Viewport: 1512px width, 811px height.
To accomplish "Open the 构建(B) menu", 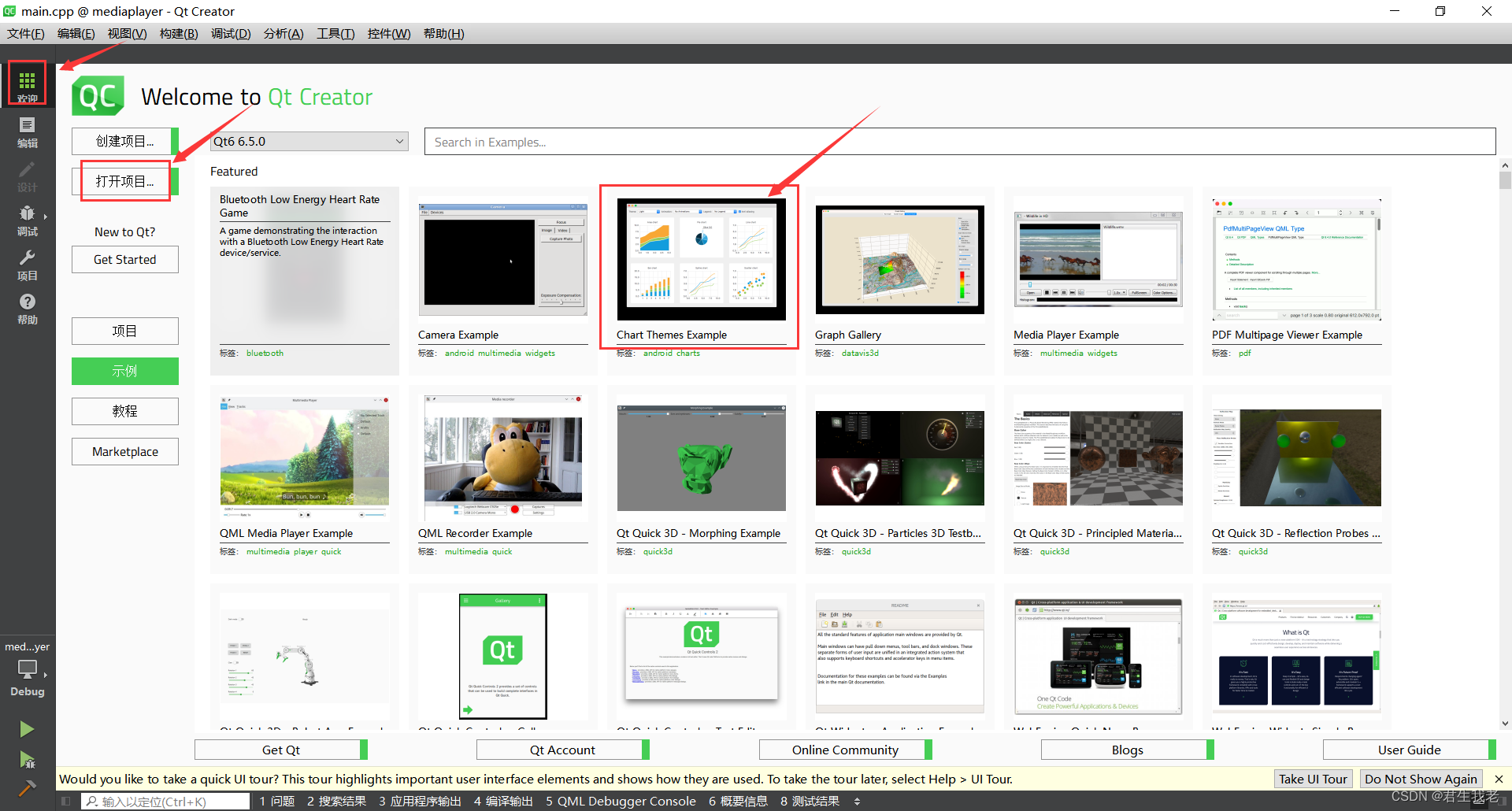I will click(x=179, y=34).
